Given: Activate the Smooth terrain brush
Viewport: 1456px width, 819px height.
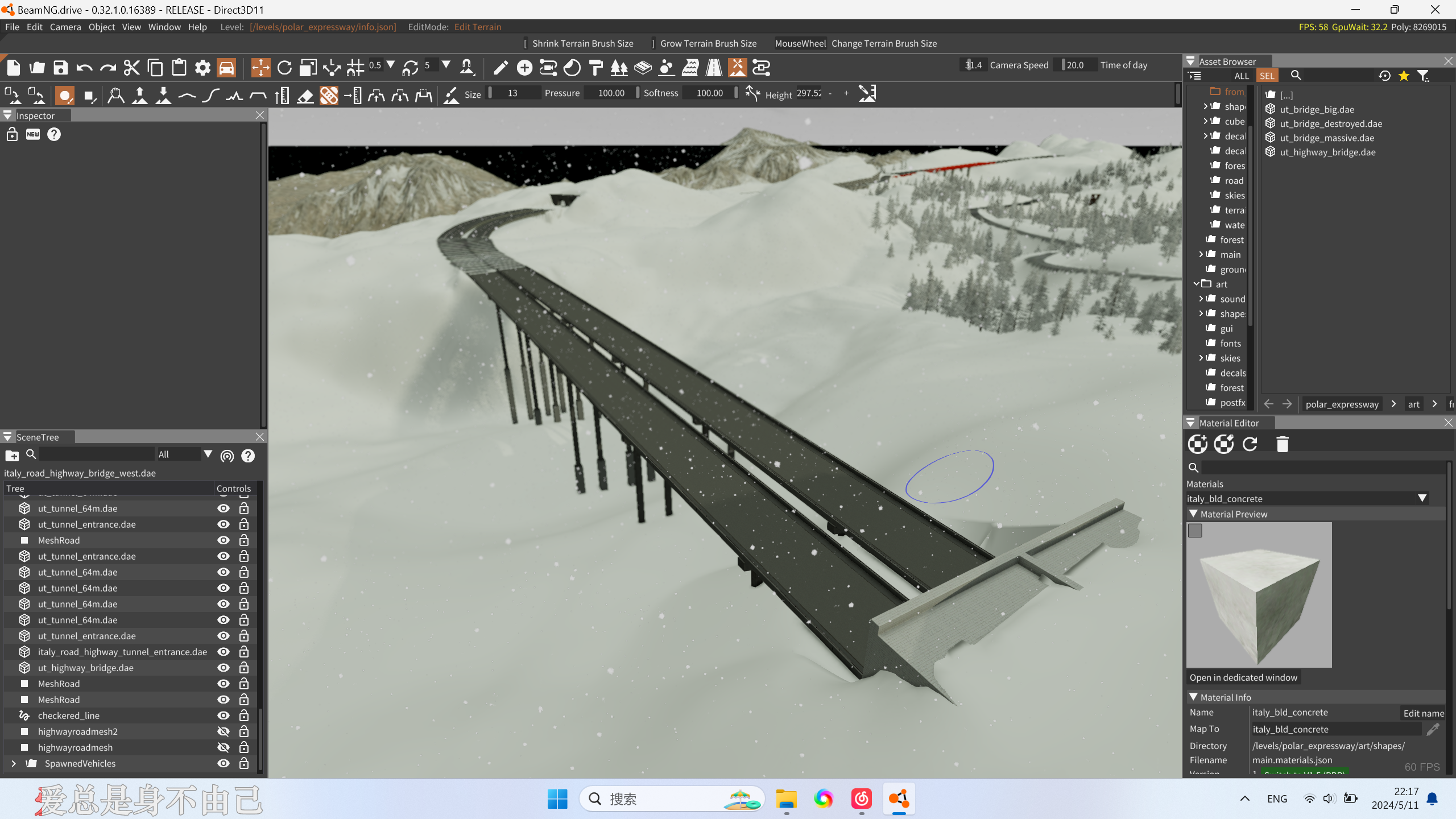Looking at the screenshot, I should tap(187, 95).
